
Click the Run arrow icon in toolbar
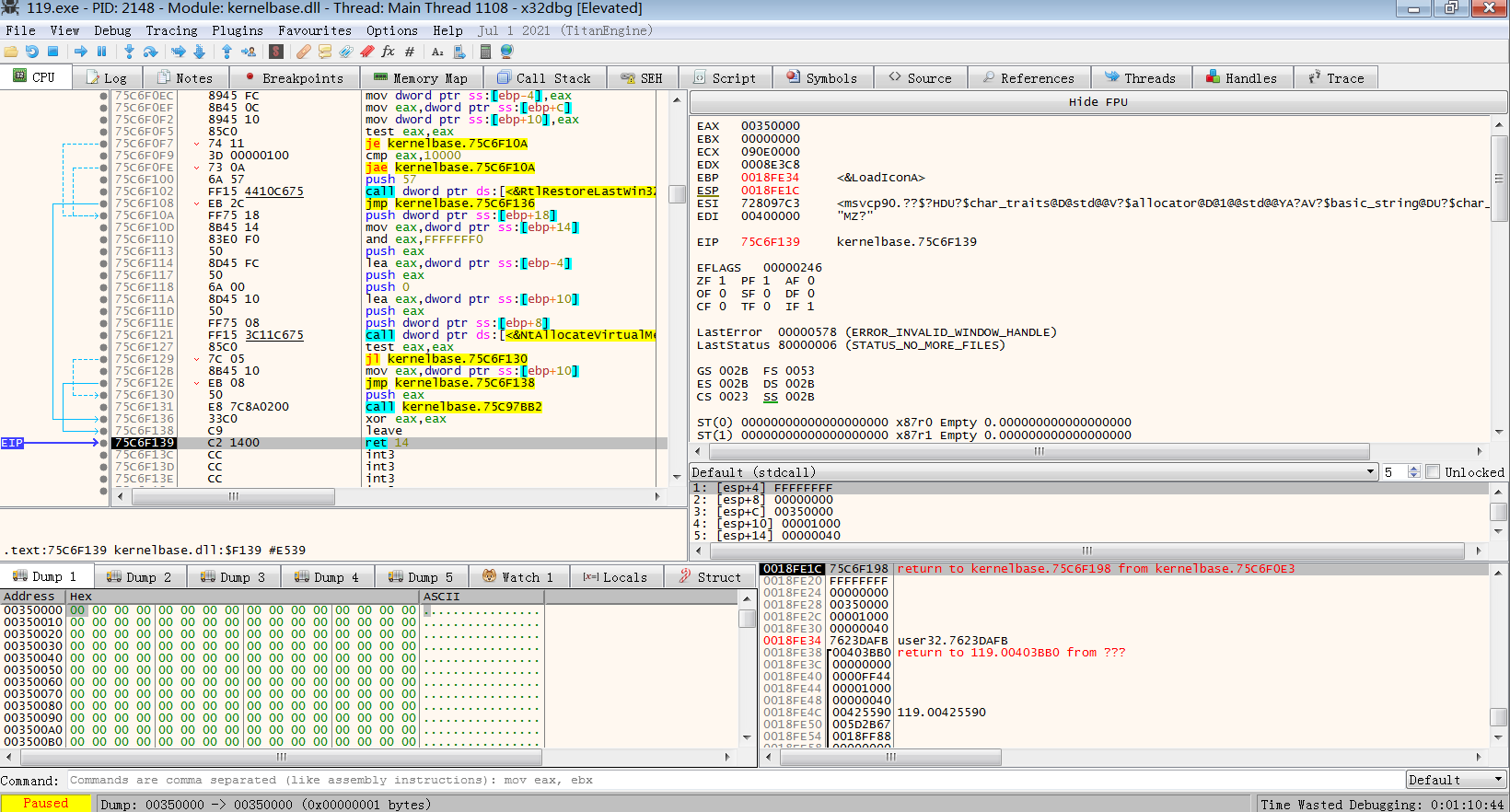81,52
